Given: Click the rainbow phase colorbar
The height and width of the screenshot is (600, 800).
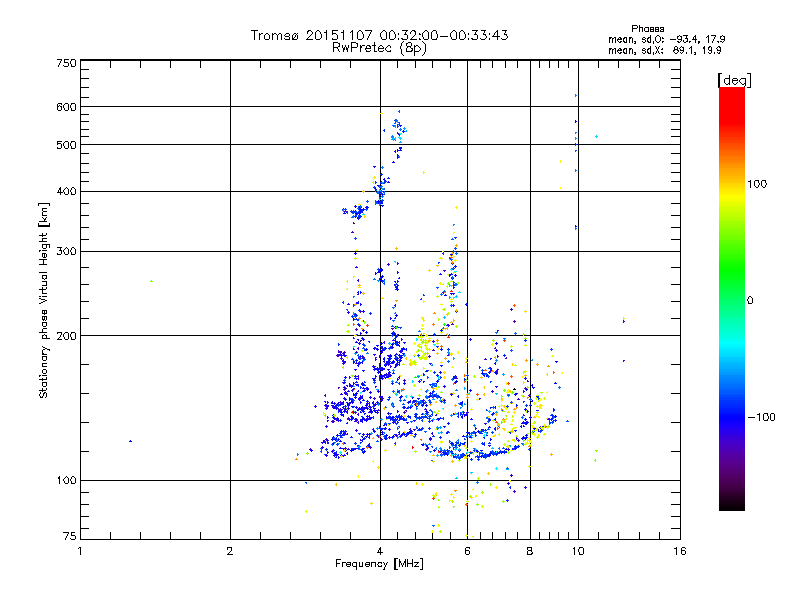Looking at the screenshot, I should pos(732,298).
